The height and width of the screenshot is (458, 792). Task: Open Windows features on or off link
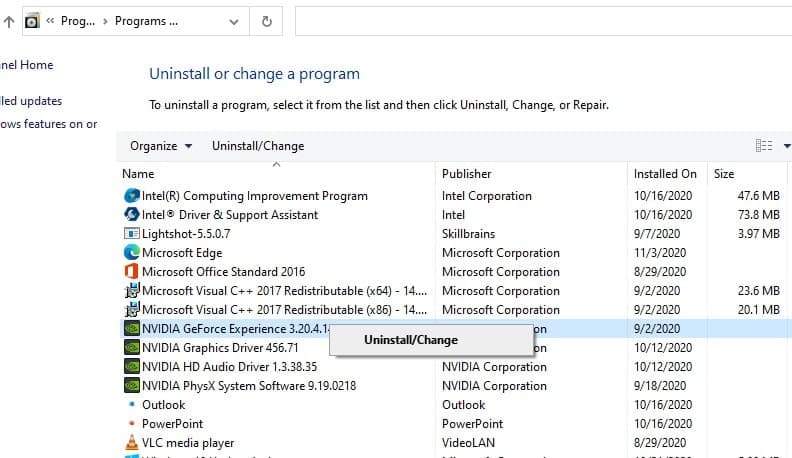(48, 124)
